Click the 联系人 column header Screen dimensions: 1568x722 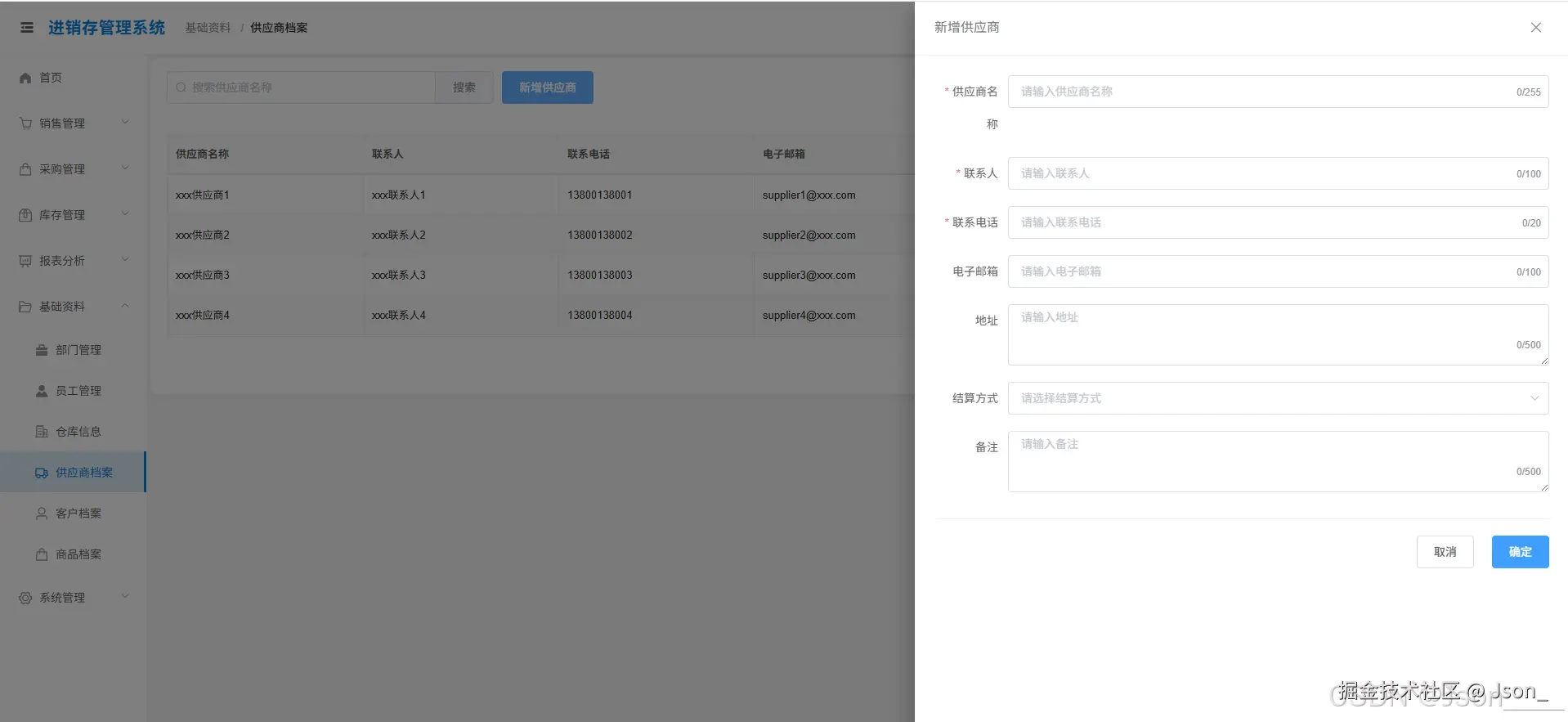pyautogui.click(x=388, y=154)
